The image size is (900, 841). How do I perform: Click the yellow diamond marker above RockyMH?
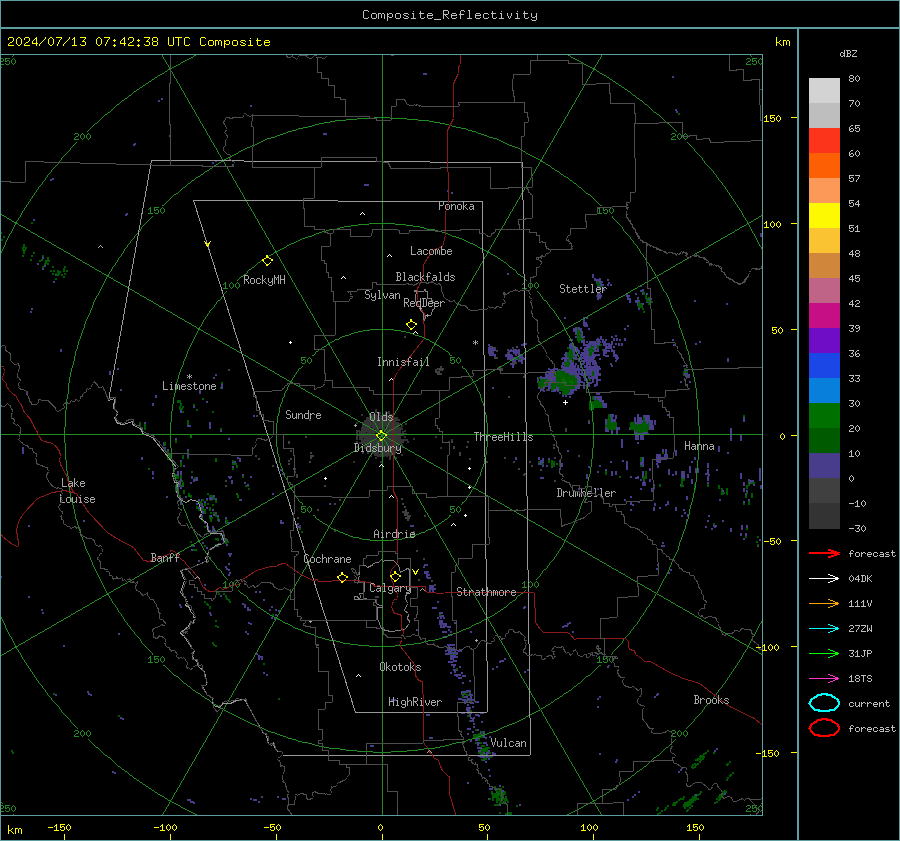(267, 261)
